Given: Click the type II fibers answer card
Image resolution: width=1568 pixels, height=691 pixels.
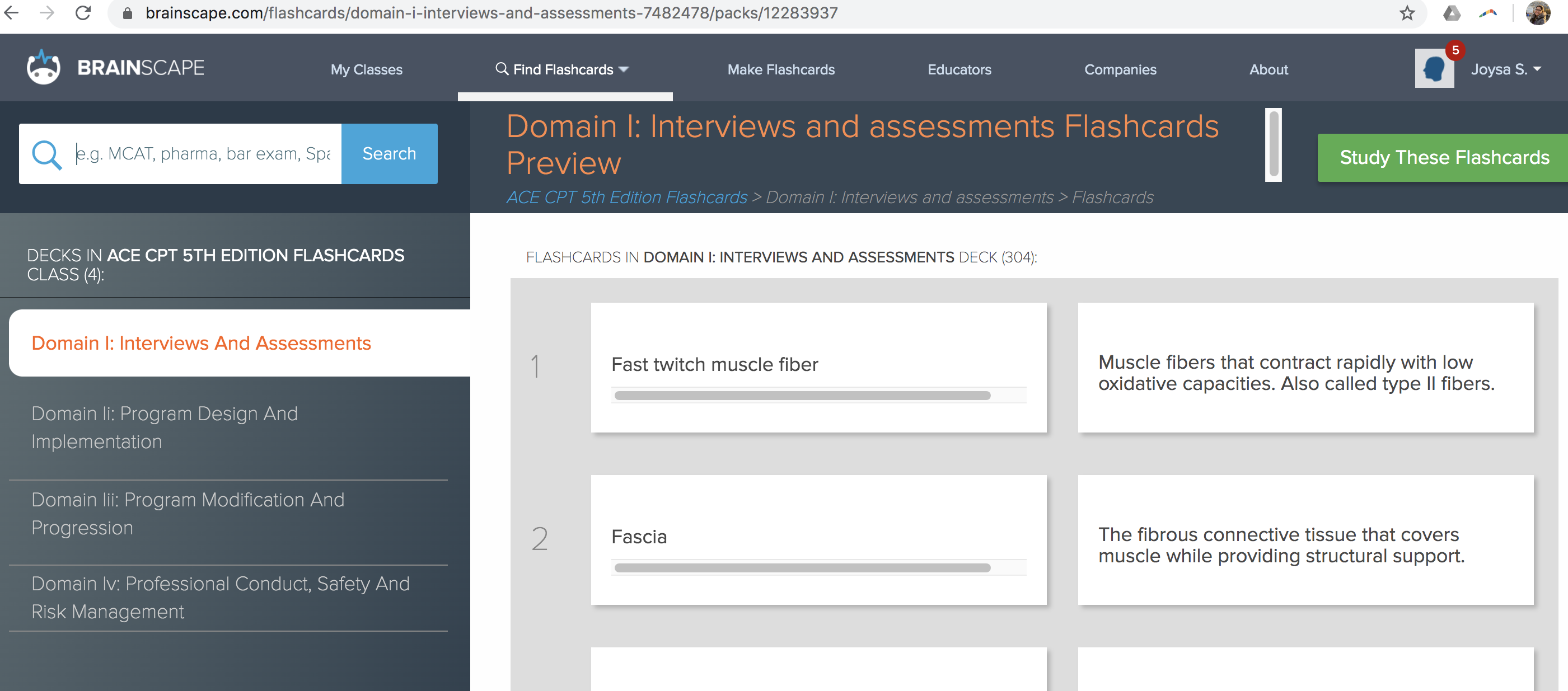Looking at the screenshot, I should tap(1305, 368).
